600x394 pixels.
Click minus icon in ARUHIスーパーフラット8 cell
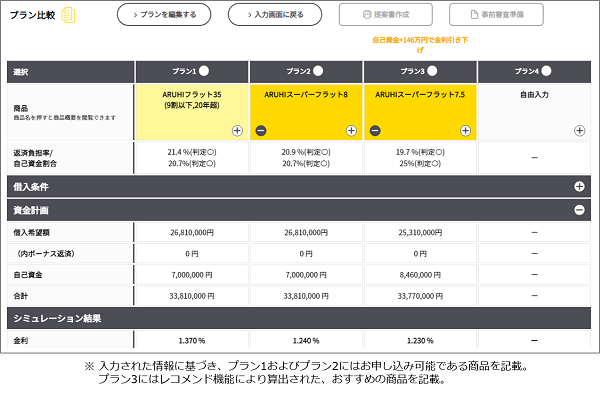click(x=261, y=130)
